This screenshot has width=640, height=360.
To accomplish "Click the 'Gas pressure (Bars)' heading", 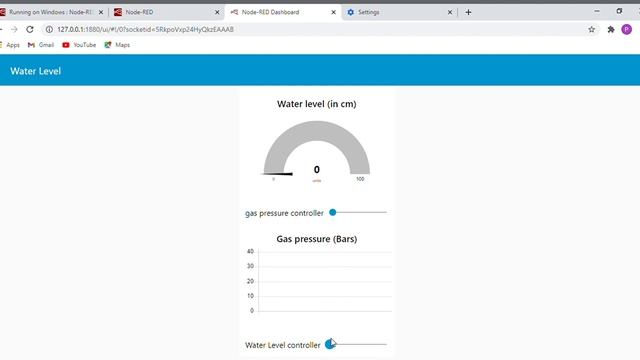I will click(x=317, y=239).
